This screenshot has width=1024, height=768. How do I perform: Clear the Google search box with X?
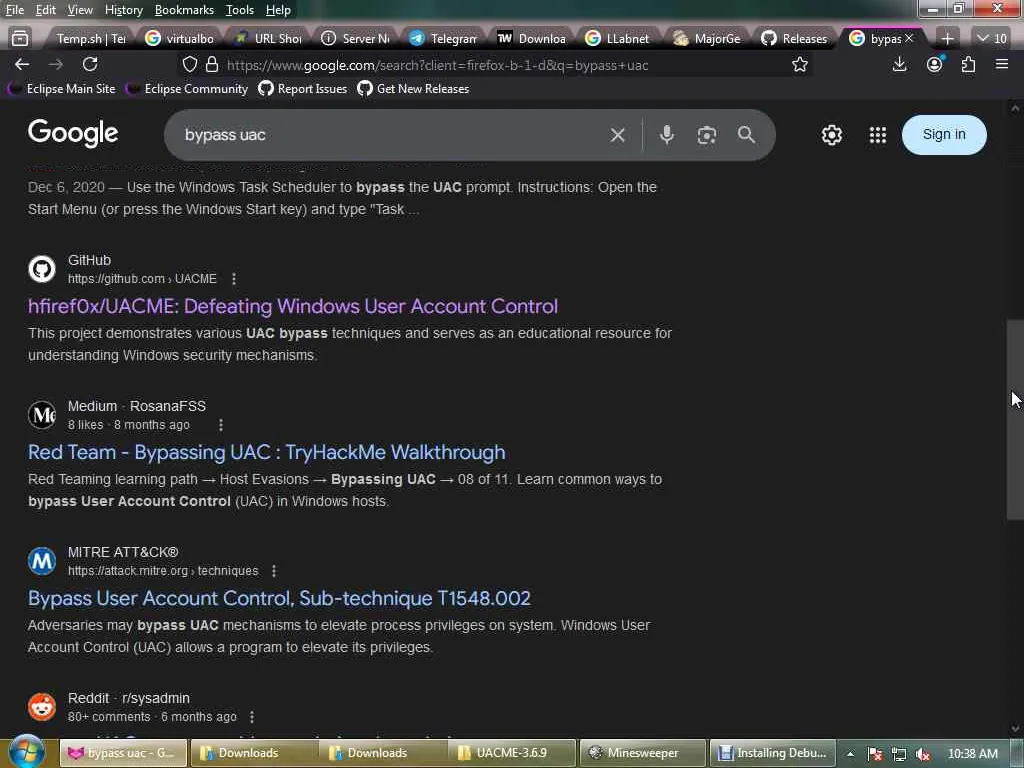(617, 135)
